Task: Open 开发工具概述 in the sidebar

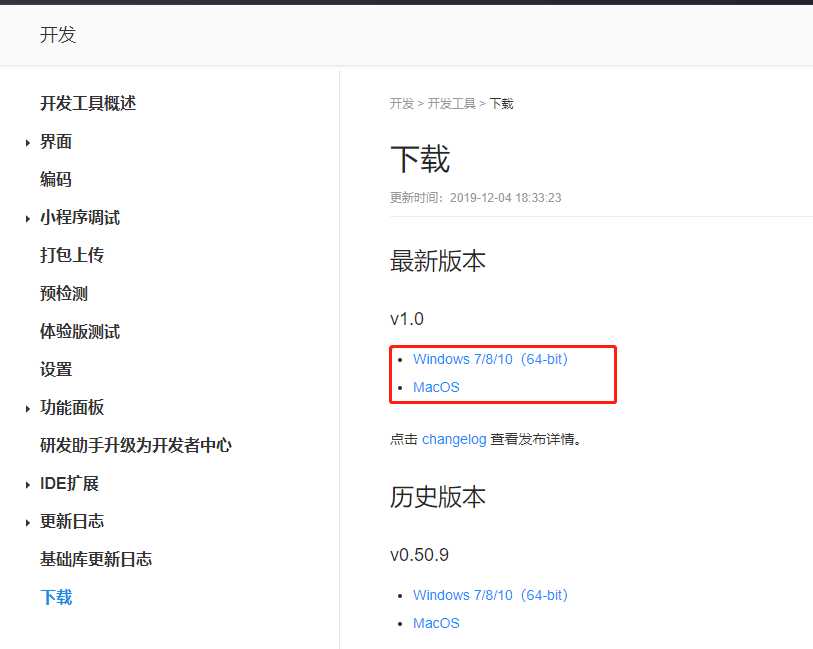Action: pyautogui.click(x=88, y=103)
